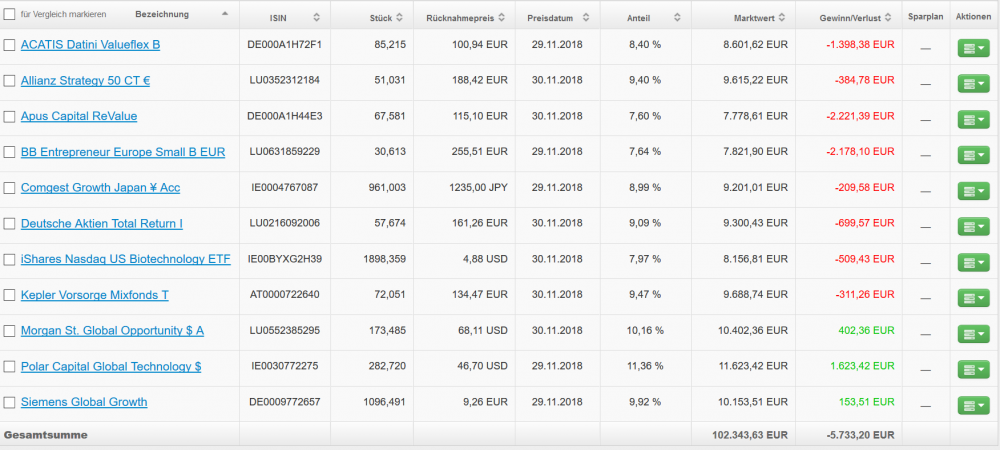Toggle the header 'für Vergleich markieren' checkbox
The image size is (1000, 450).
tap(9, 15)
